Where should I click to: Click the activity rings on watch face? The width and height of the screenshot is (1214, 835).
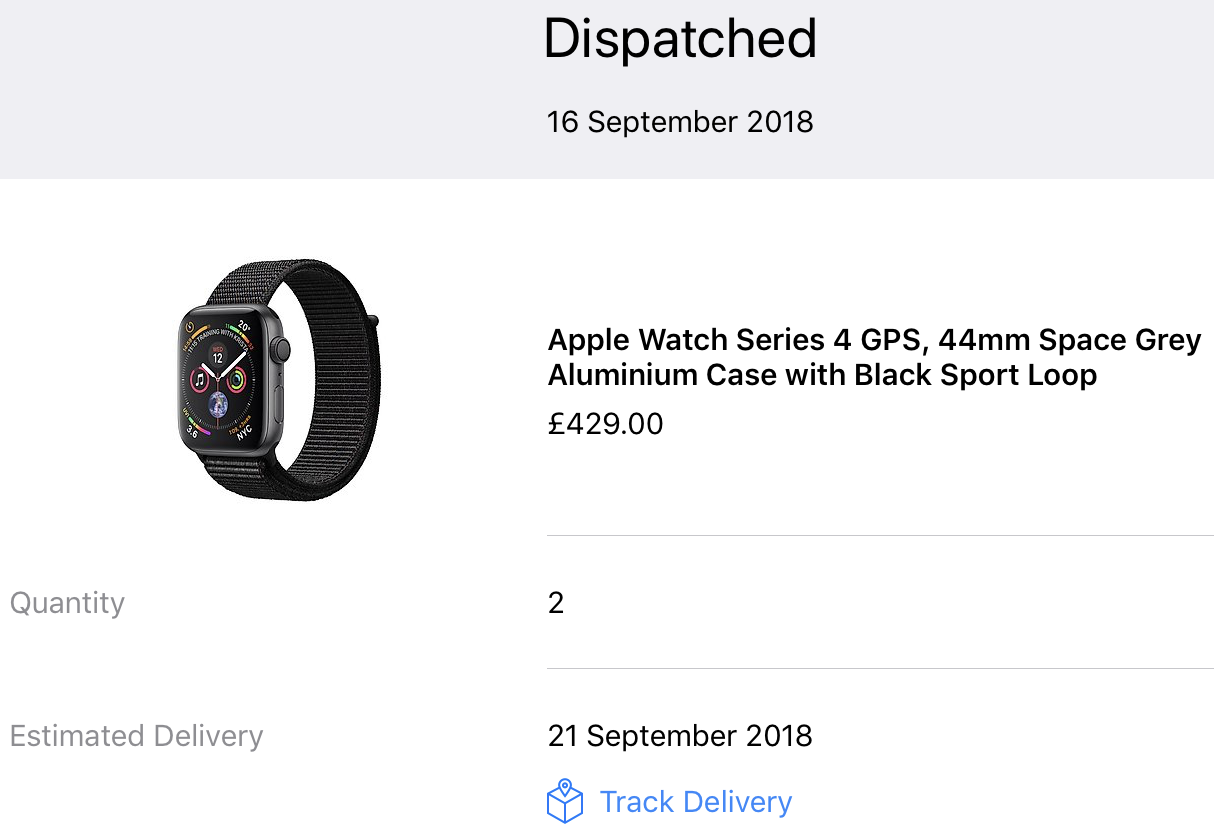[x=238, y=380]
